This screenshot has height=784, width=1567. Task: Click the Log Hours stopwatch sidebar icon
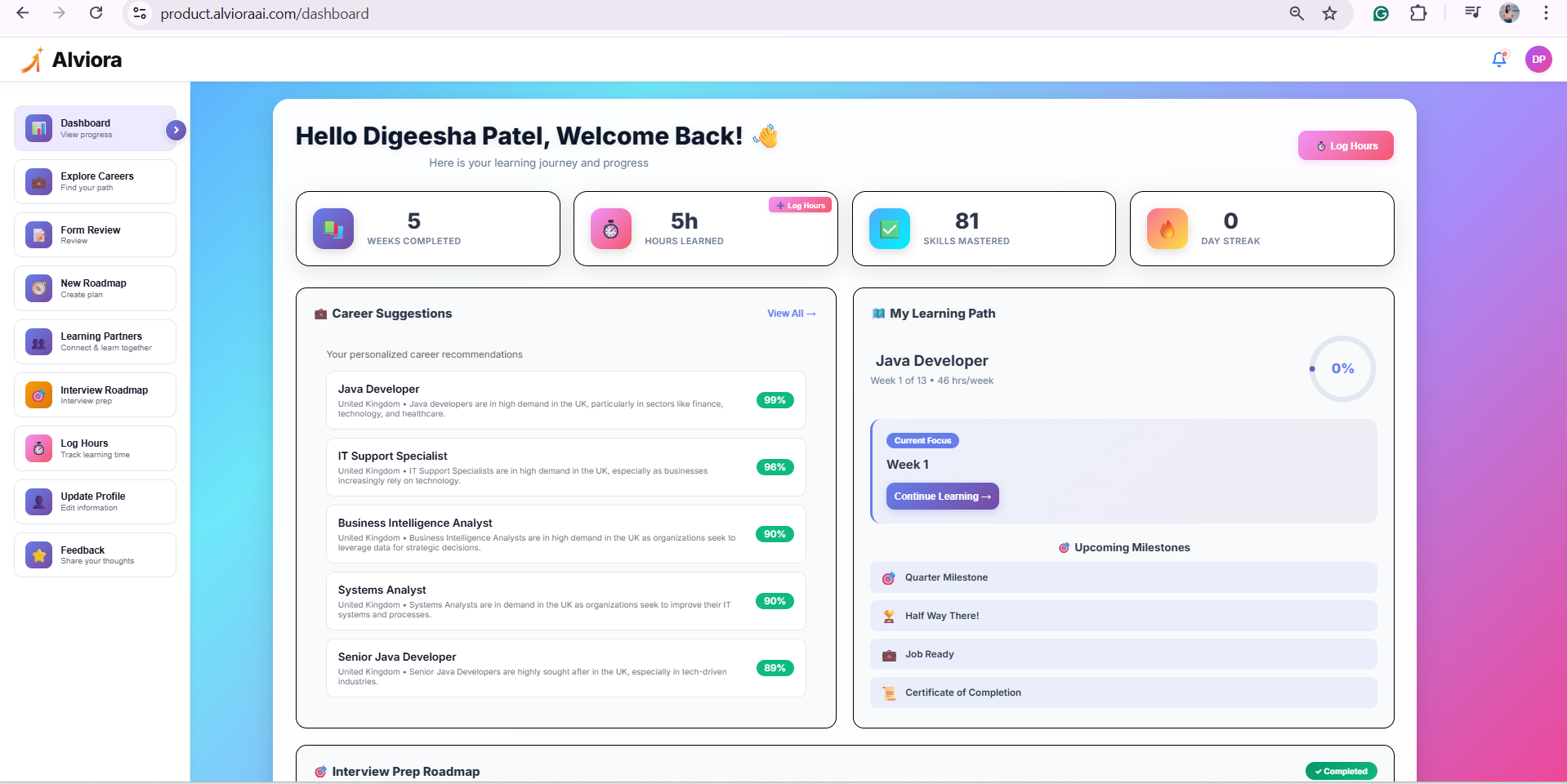tap(38, 448)
